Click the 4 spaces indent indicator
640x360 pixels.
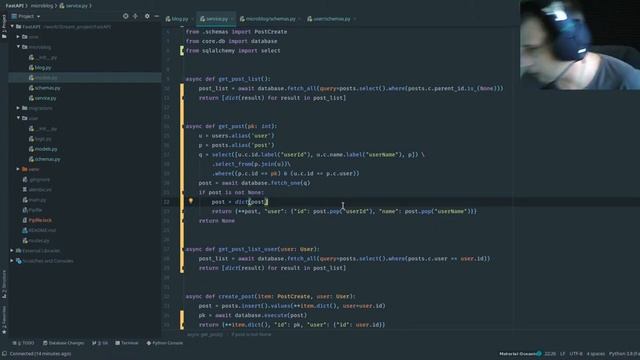click(595, 353)
